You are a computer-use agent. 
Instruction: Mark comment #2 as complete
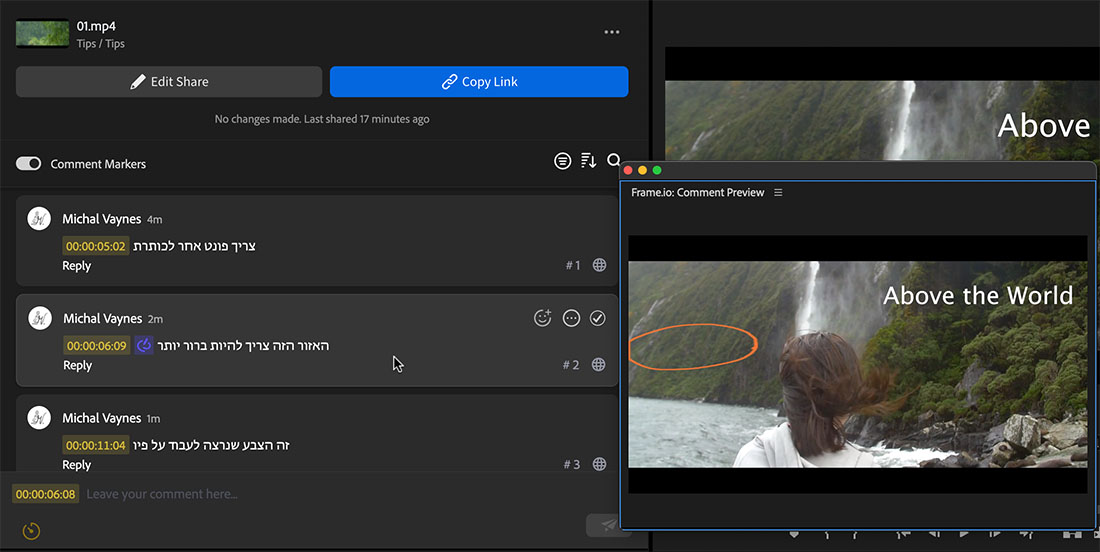(x=598, y=318)
